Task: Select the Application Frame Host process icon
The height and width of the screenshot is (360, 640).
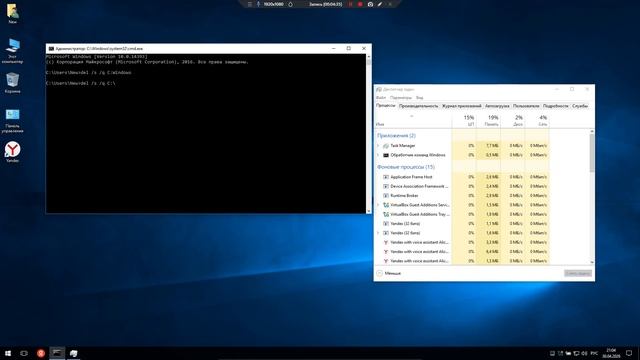Action: coord(386,177)
